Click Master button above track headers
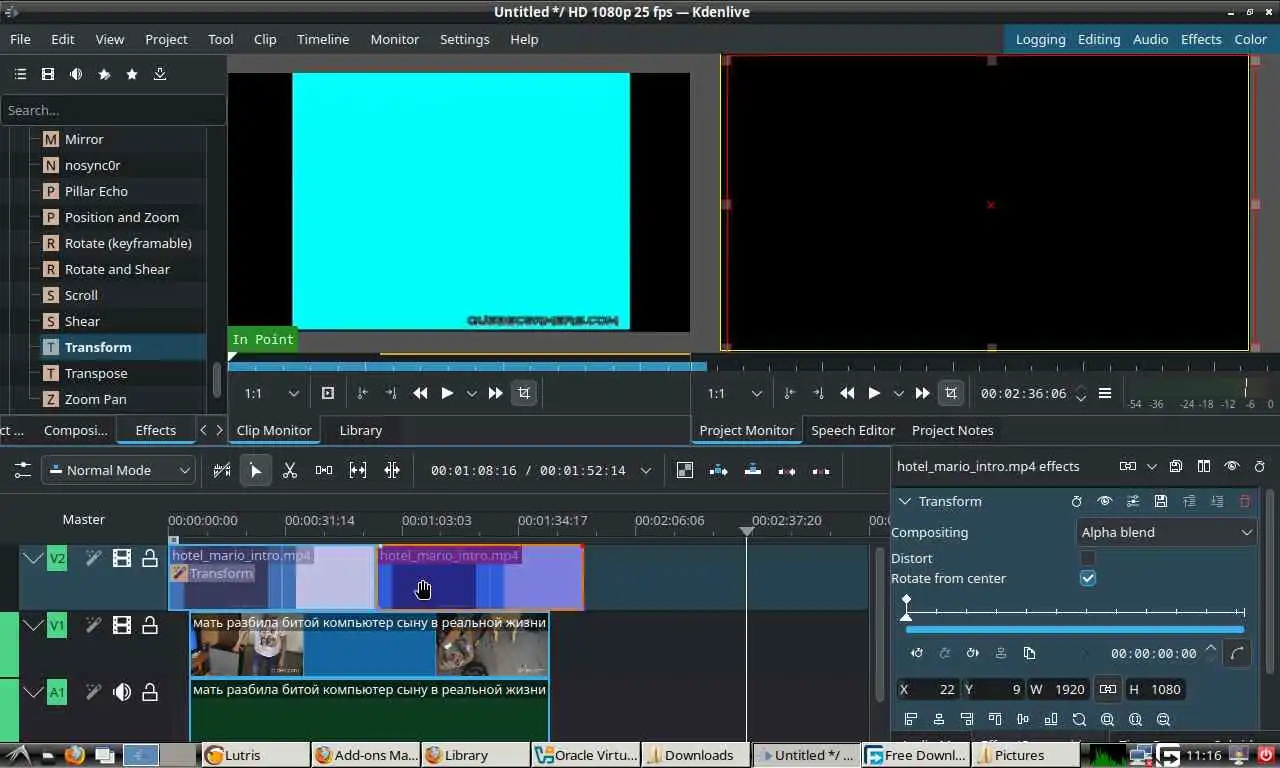Image resolution: width=1280 pixels, height=768 pixels. pos(84,519)
